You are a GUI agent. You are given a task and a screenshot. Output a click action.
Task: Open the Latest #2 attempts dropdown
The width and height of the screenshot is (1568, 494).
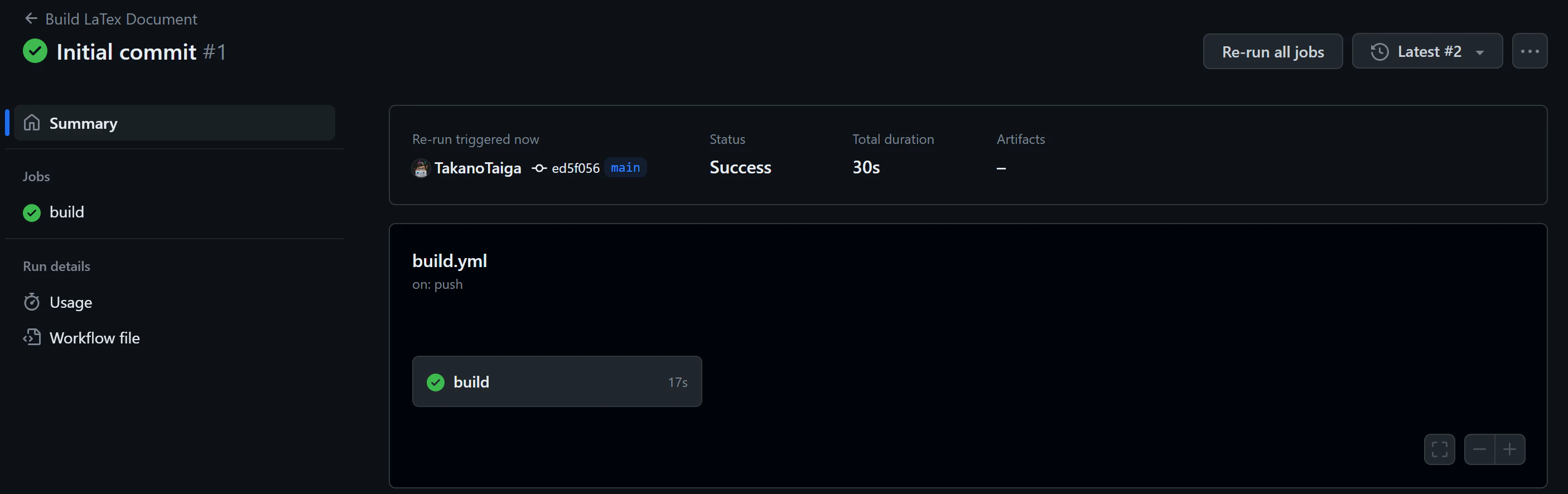tap(1427, 52)
